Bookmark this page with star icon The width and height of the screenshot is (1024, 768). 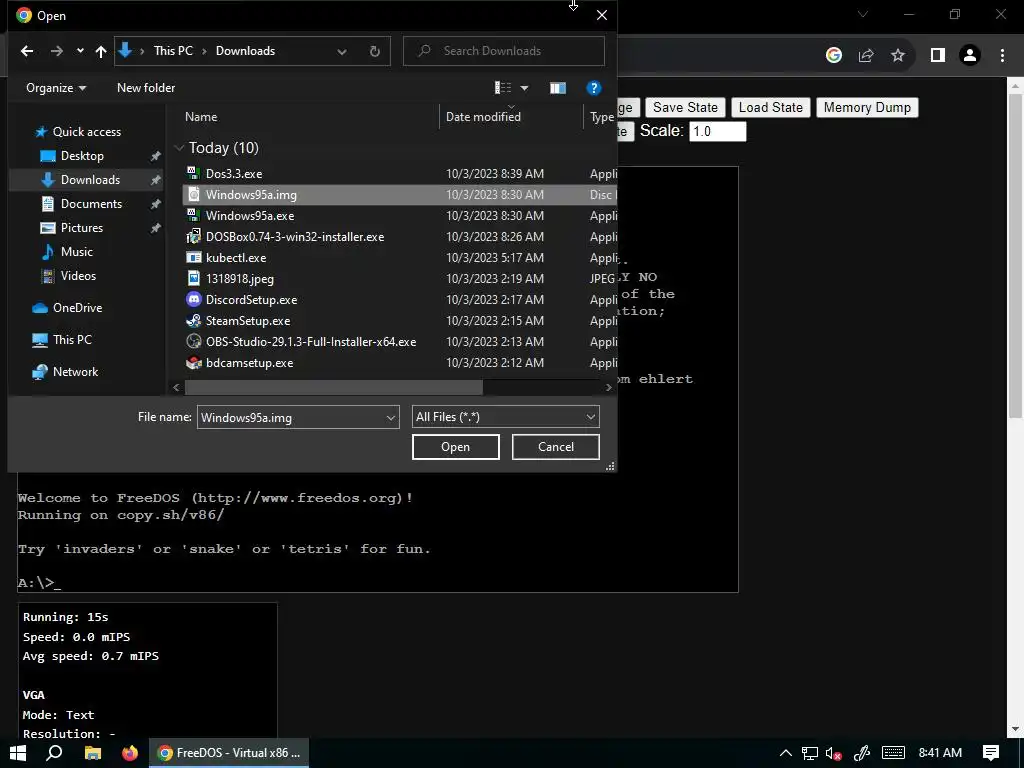tap(899, 56)
